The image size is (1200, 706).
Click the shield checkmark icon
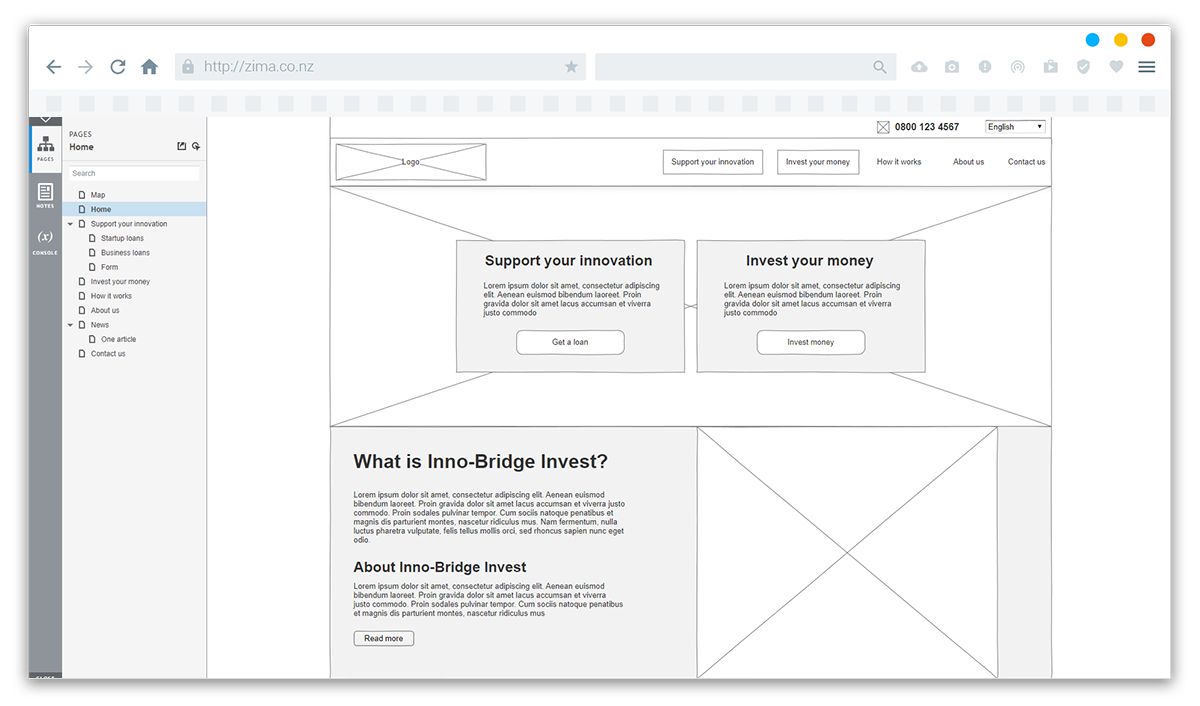coord(1083,67)
